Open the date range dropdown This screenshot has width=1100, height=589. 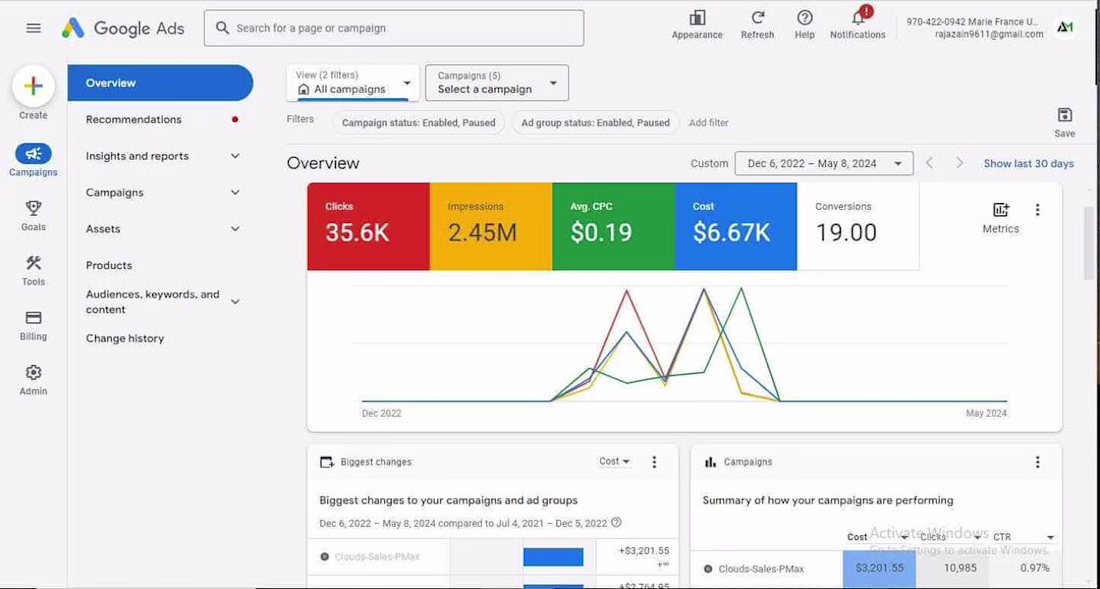pos(823,163)
